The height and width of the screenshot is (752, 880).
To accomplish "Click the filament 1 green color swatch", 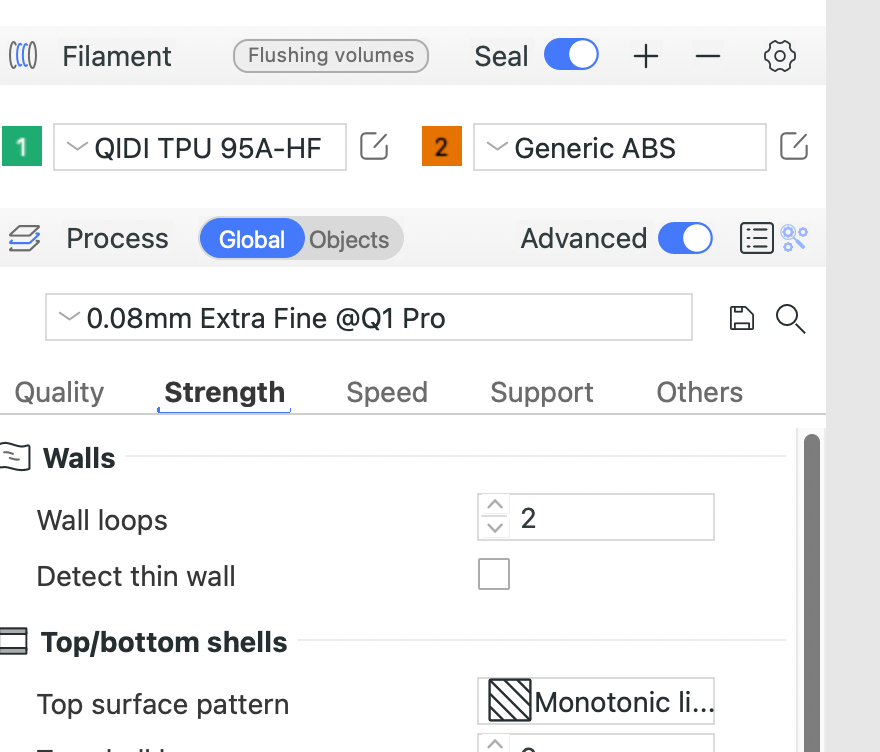I will point(22,148).
